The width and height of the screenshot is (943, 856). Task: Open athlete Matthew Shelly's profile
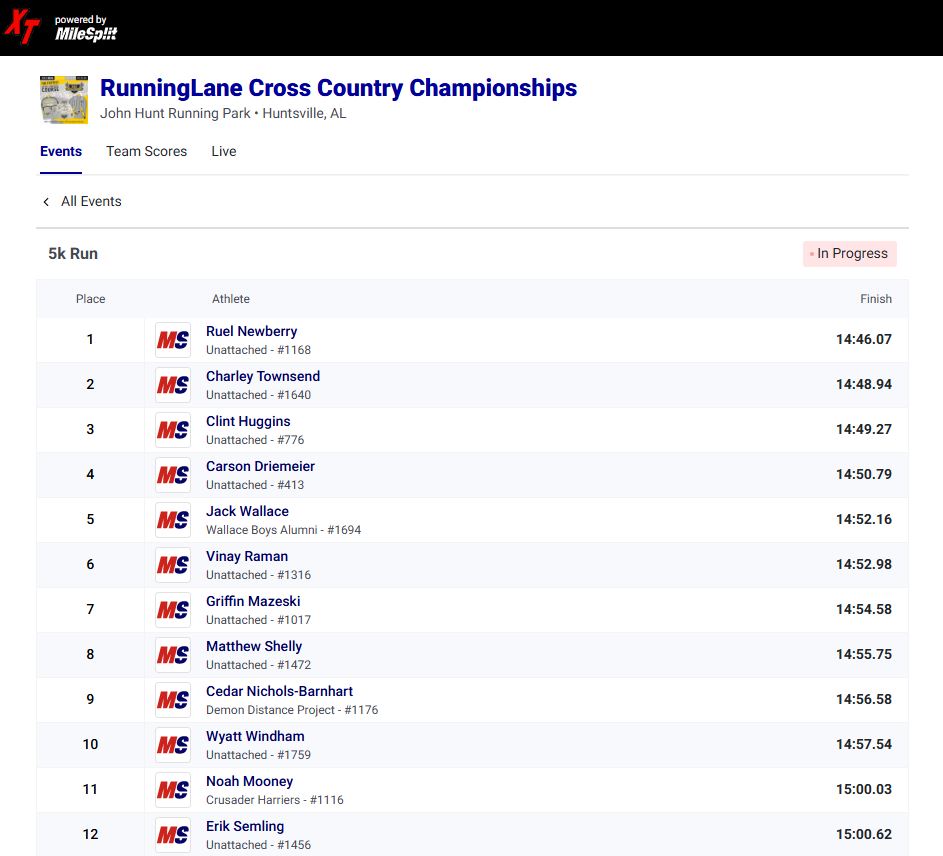click(254, 647)
